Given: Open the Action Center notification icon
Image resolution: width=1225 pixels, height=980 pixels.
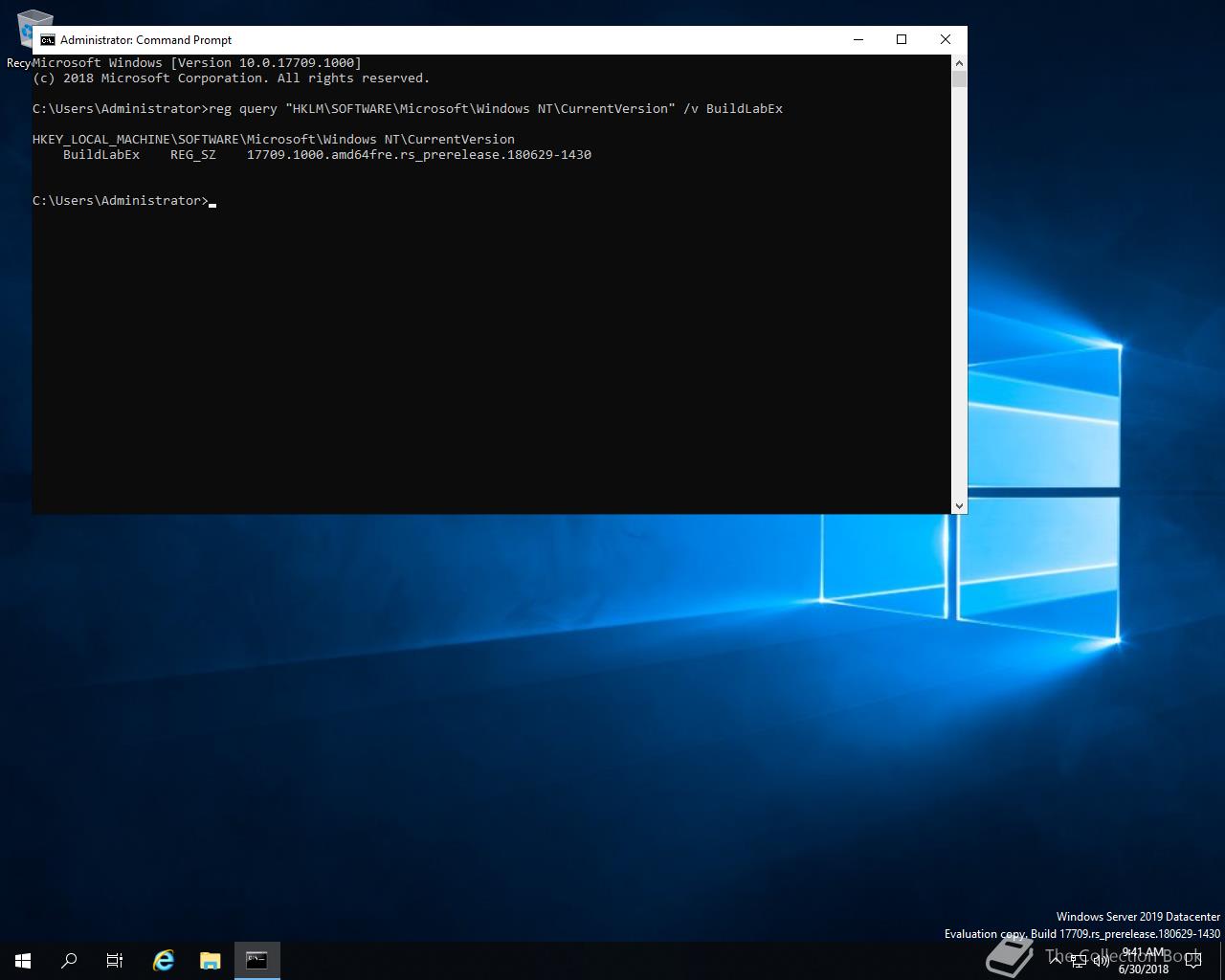Looking at the screenshot, I should (1193, 961).
